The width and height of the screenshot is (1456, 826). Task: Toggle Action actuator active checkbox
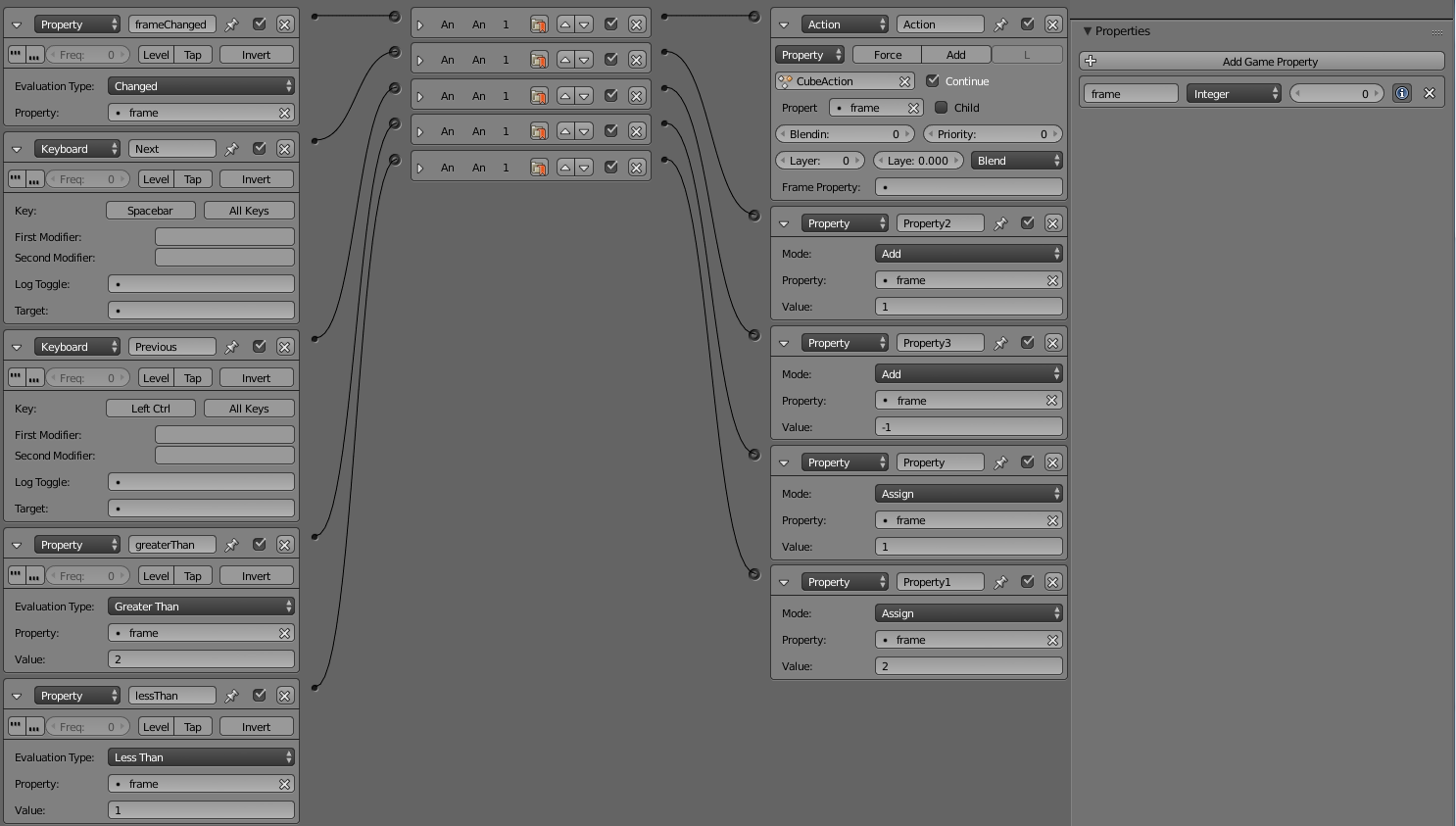(1027, 24)
